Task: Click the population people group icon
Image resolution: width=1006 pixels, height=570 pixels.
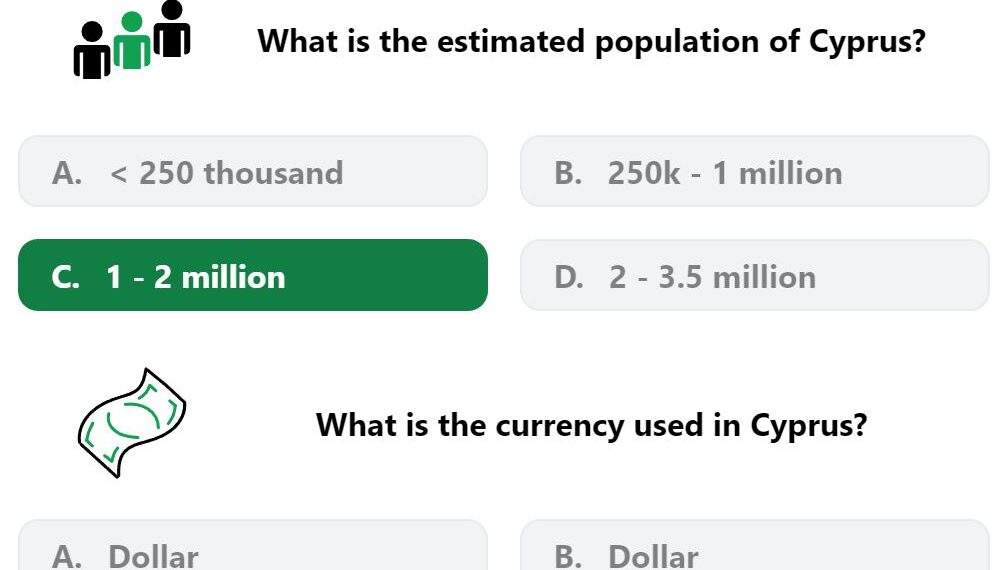Action: (x=132, y=40)
